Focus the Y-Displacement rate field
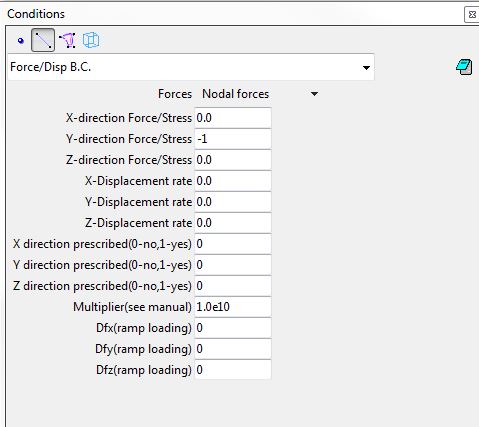Screen dimensions: 479x427 pyautogui.click(x=233, y=202)
